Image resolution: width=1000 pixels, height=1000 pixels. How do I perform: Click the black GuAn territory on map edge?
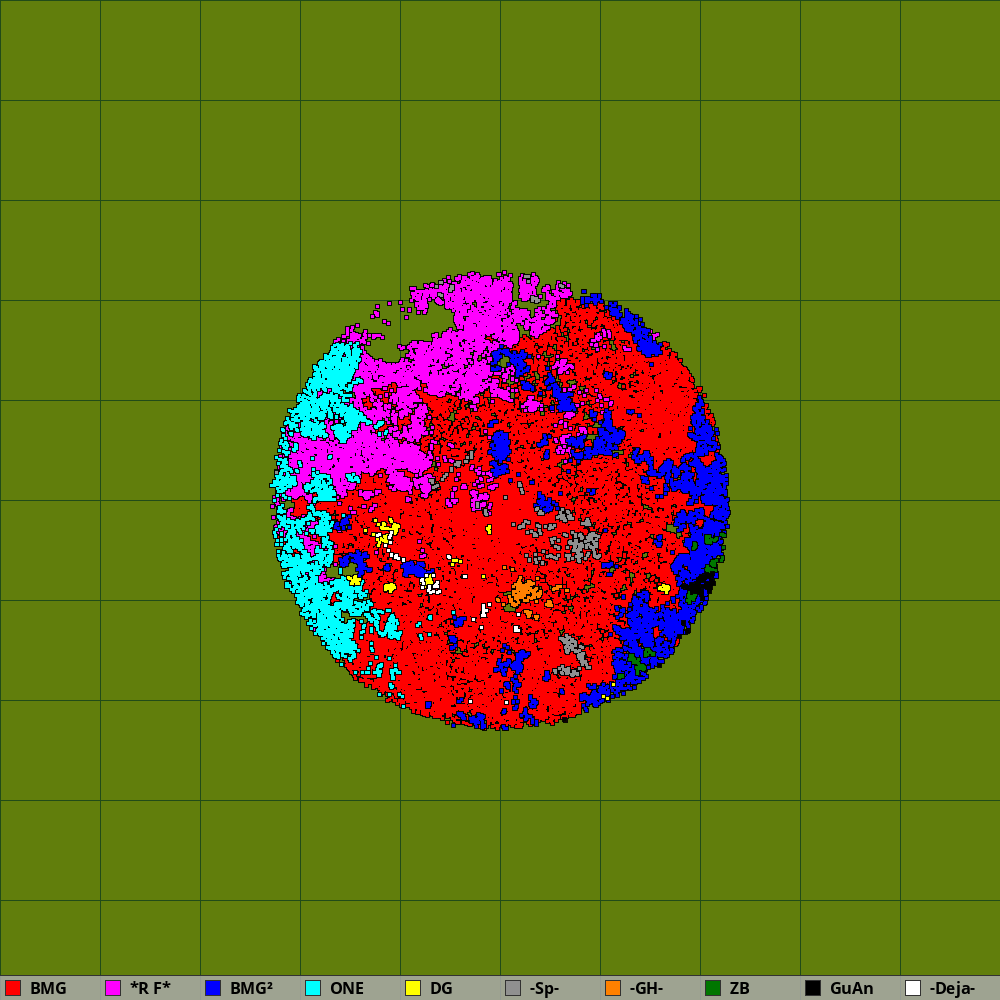pyautogui.click(x=700, y=585)
